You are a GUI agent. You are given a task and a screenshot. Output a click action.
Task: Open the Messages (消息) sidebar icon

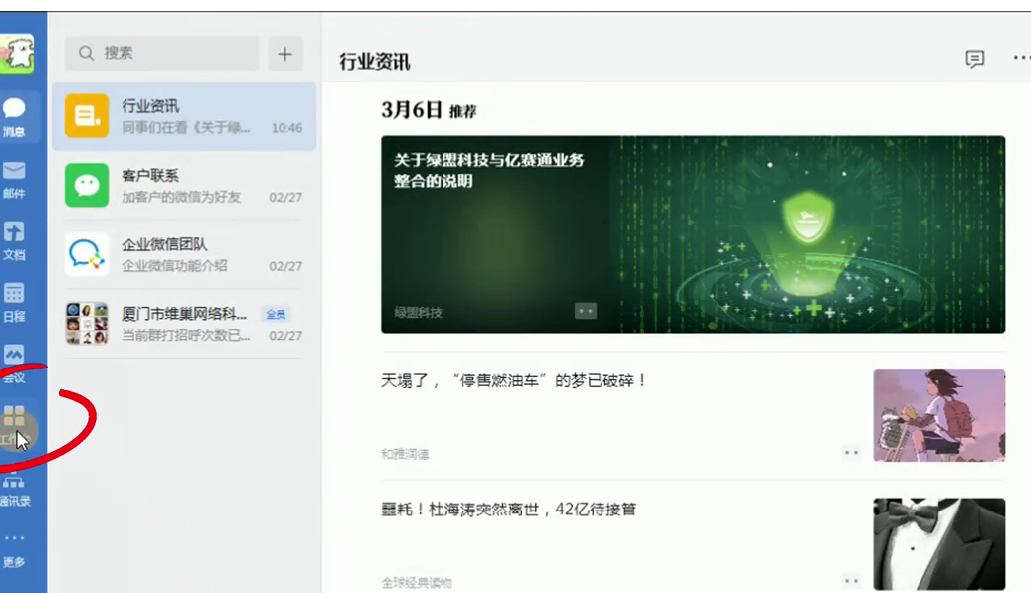[15, 115]
